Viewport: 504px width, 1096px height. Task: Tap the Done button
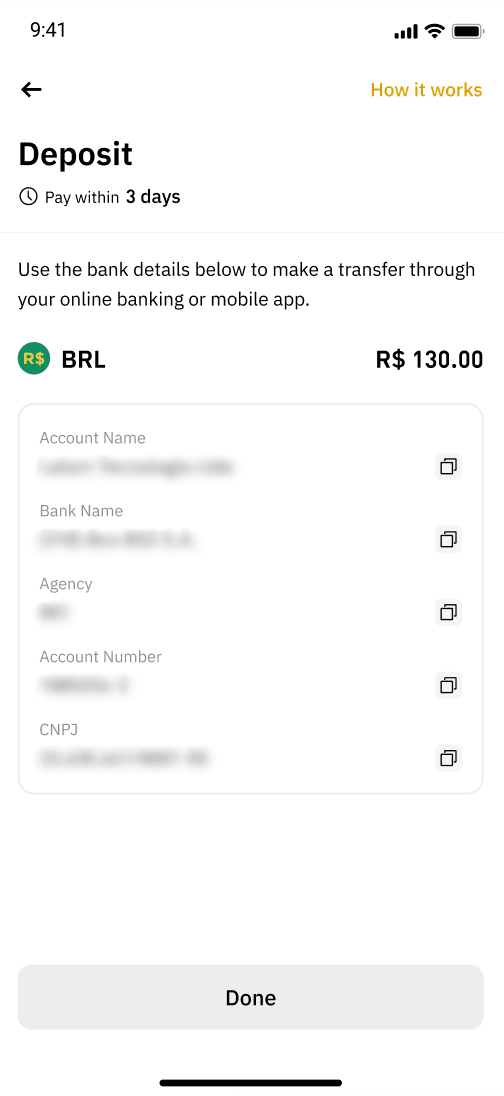(250, 997)
